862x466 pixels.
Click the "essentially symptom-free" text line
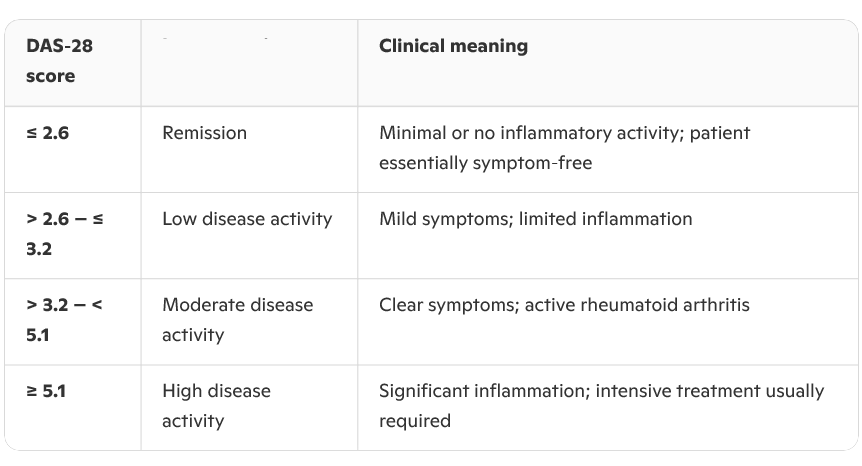click(x=485, y=162)
